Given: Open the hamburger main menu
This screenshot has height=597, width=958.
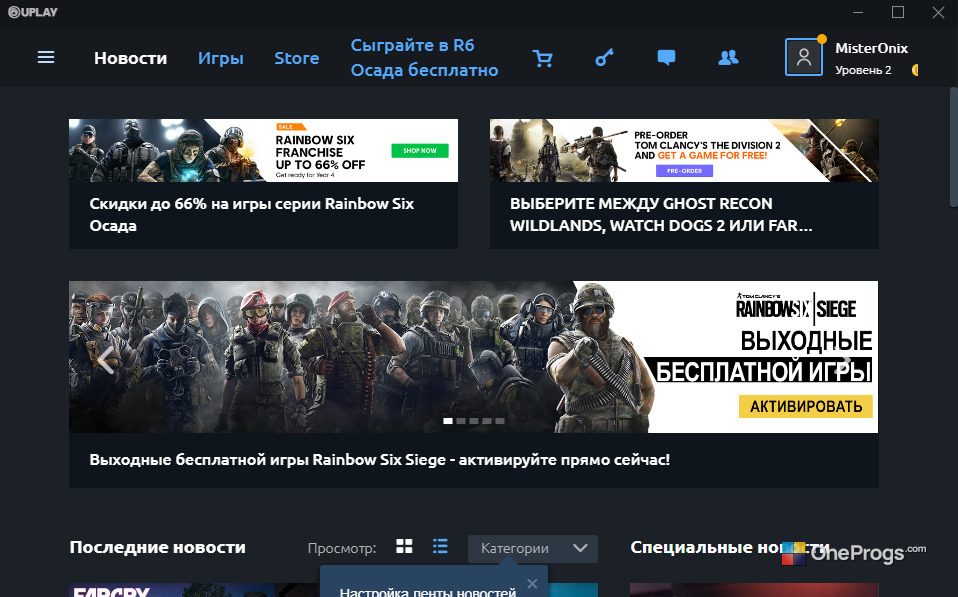Looking at the screenshot, I should coord(46,57).
